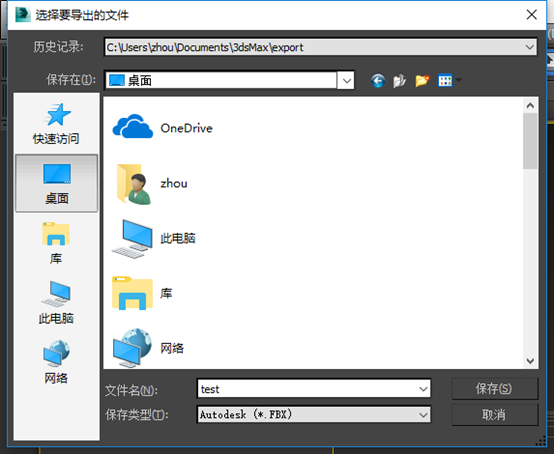Expand the 文件名 dropdown arrow

coord(423,389)
